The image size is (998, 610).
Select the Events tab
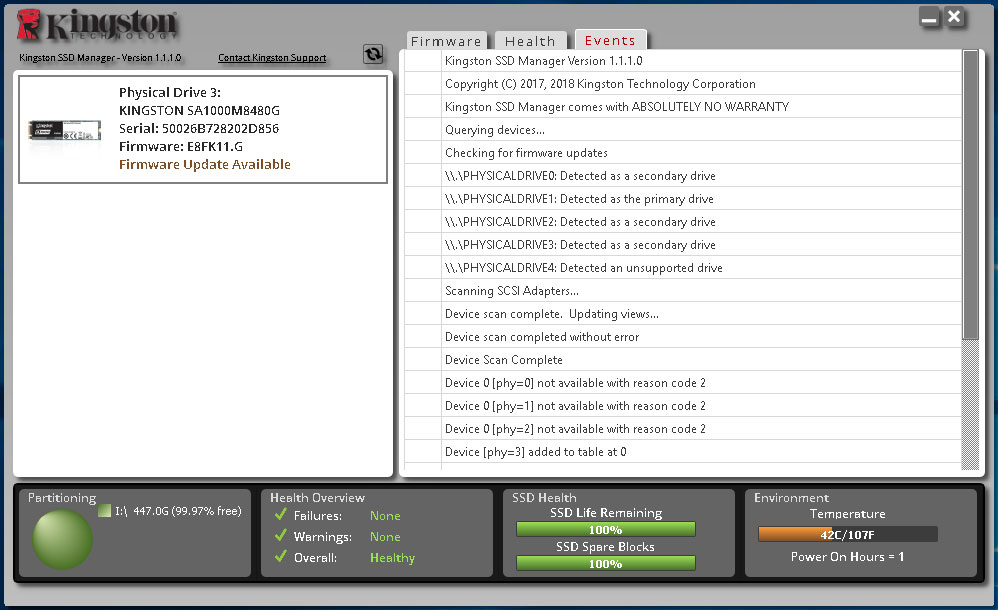pyautogui.click(x=610, y=41)
